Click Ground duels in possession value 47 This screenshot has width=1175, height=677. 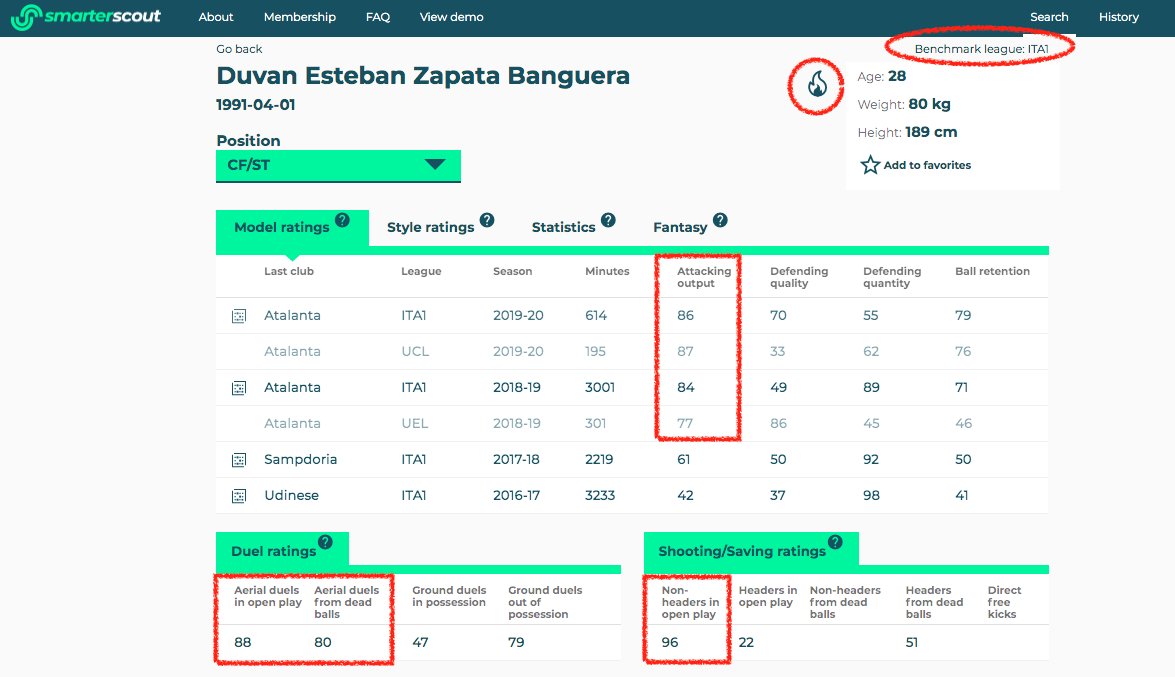pyautogui.click(x=420, y=643)
